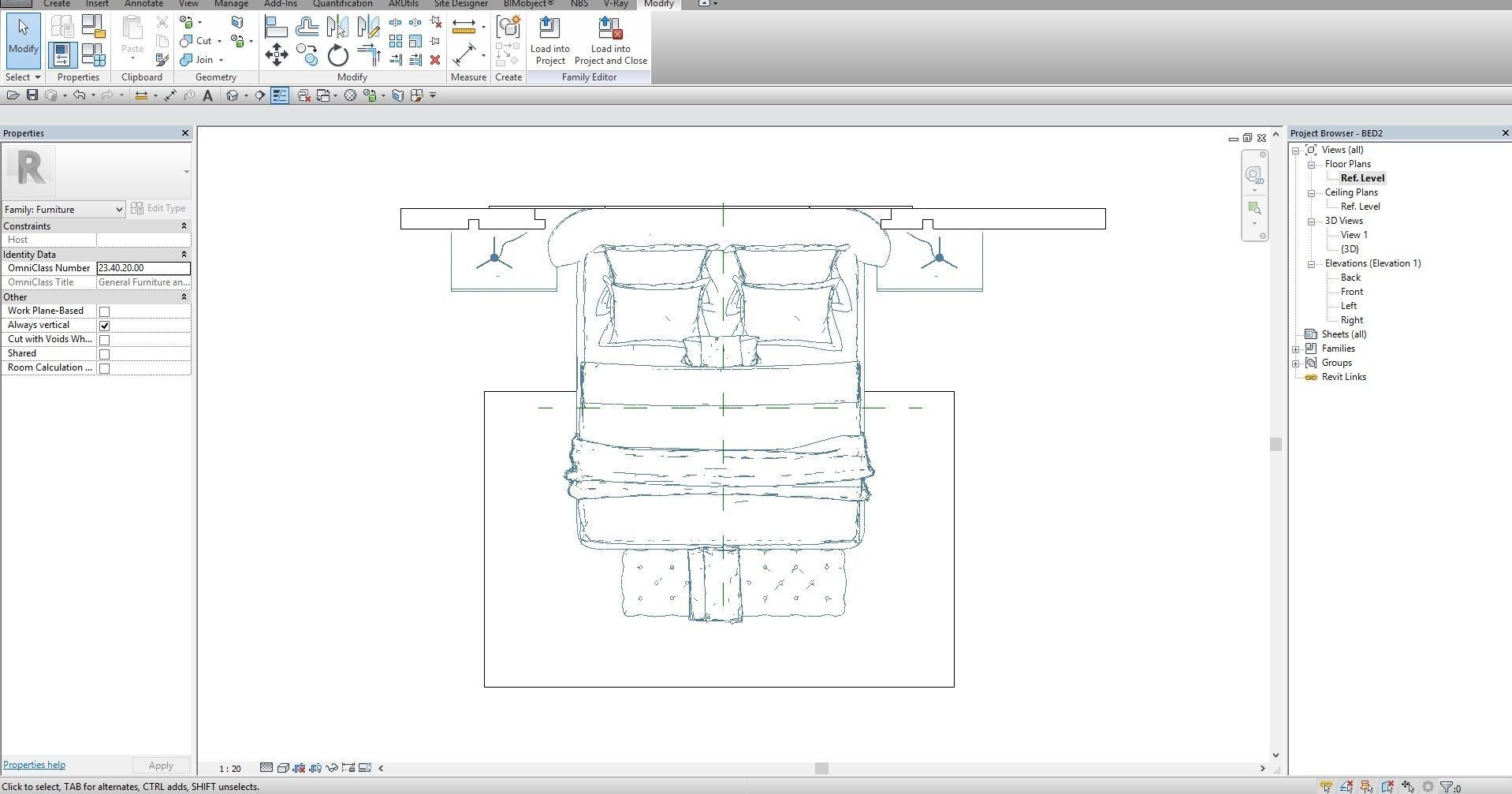
Task: Click the vertical scrollbar thumb of view
Action: pos(1276,444)
